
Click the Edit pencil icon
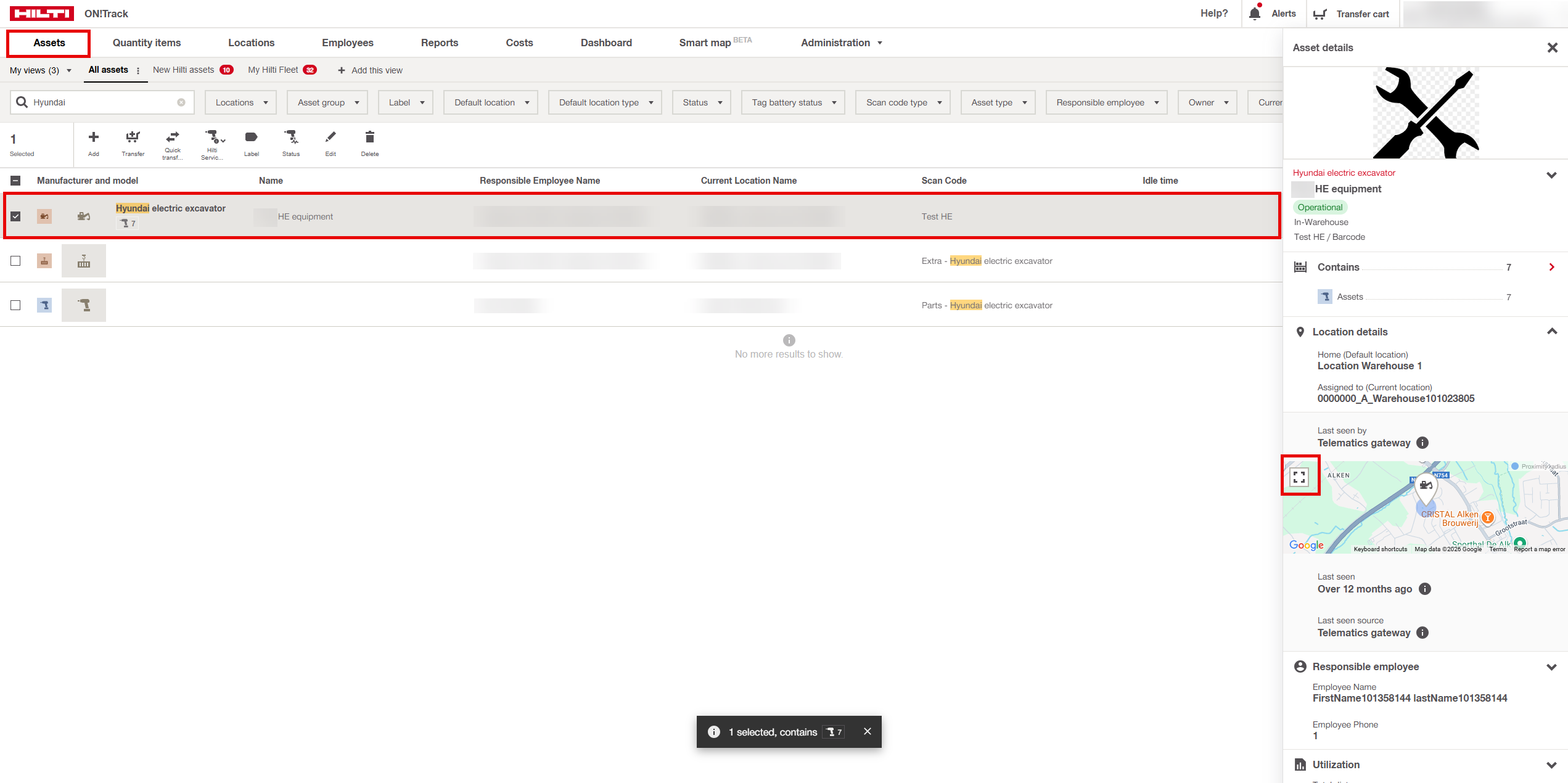[x=330, y=136]
